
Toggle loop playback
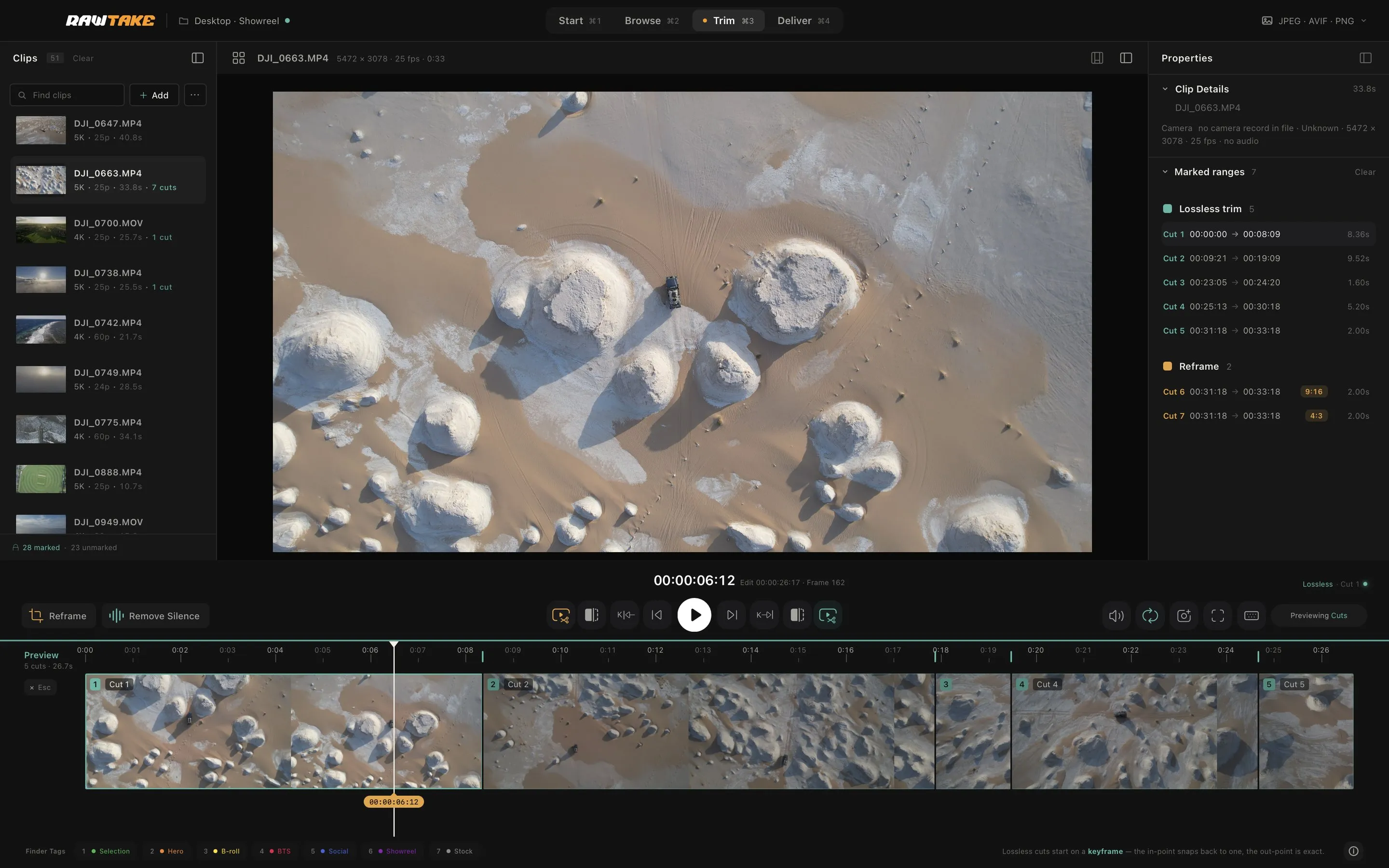coord(1150,616)
